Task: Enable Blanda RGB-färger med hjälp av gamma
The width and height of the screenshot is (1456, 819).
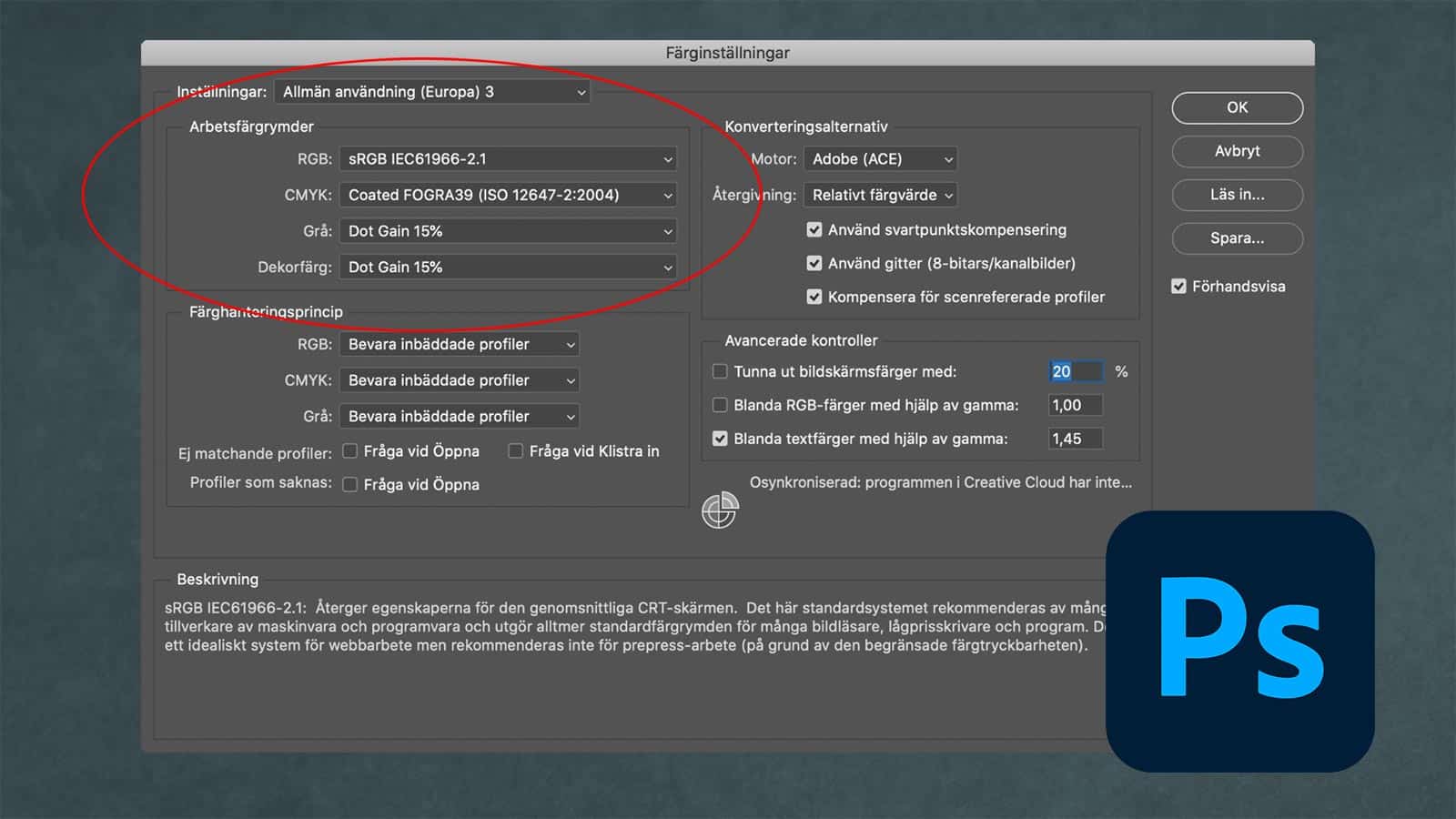Action: coord(720,405)
